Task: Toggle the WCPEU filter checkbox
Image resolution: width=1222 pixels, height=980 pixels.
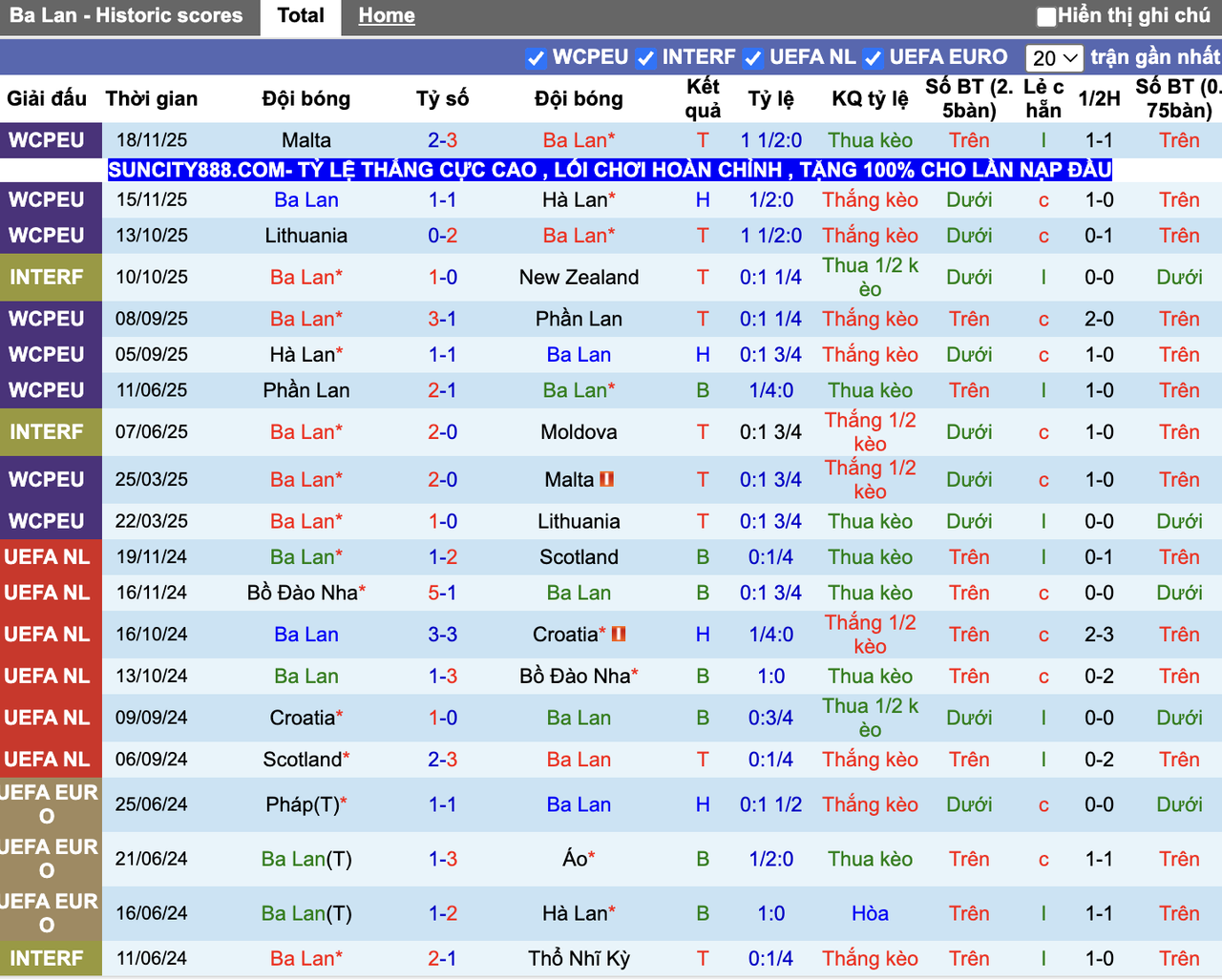Action: pyautogui.click(x=537, y=58)
